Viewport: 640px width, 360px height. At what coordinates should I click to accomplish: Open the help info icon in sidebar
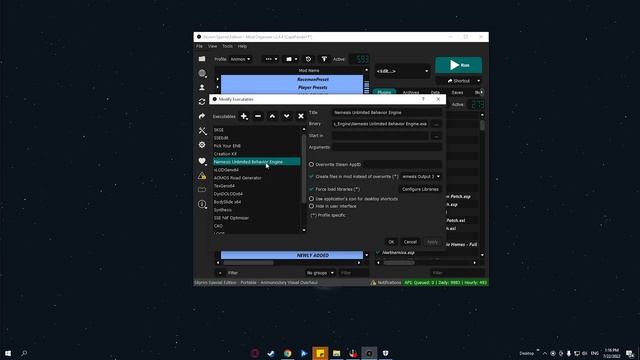[x=202, y=204]
